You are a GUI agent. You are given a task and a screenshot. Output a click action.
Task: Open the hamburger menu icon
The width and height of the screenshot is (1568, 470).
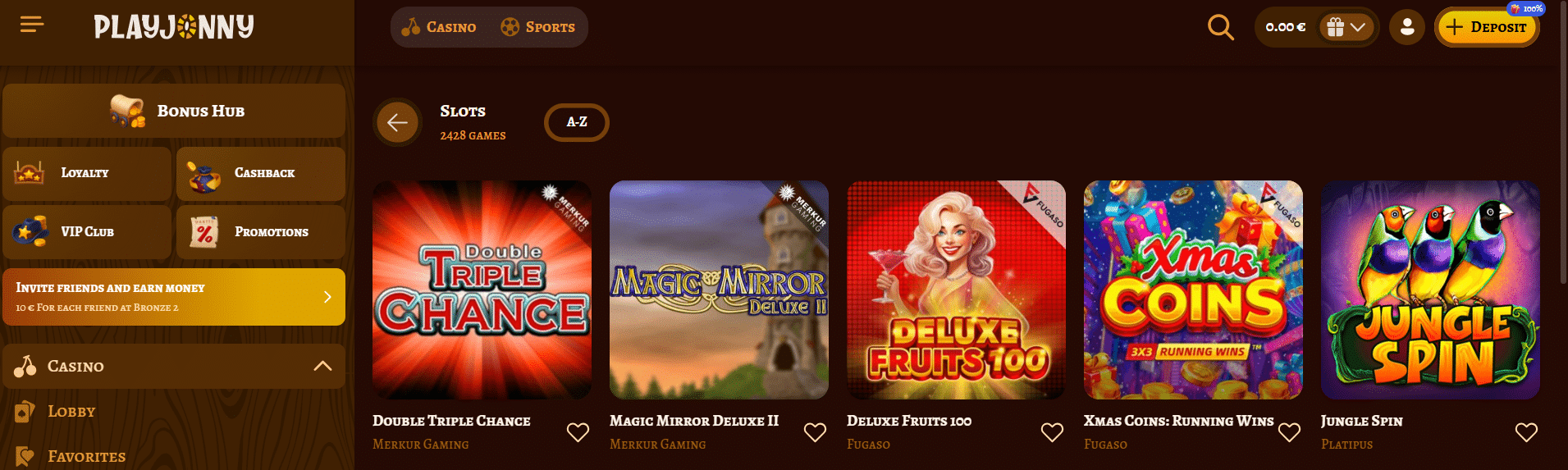pyautogui.click(x=32, y=25)
